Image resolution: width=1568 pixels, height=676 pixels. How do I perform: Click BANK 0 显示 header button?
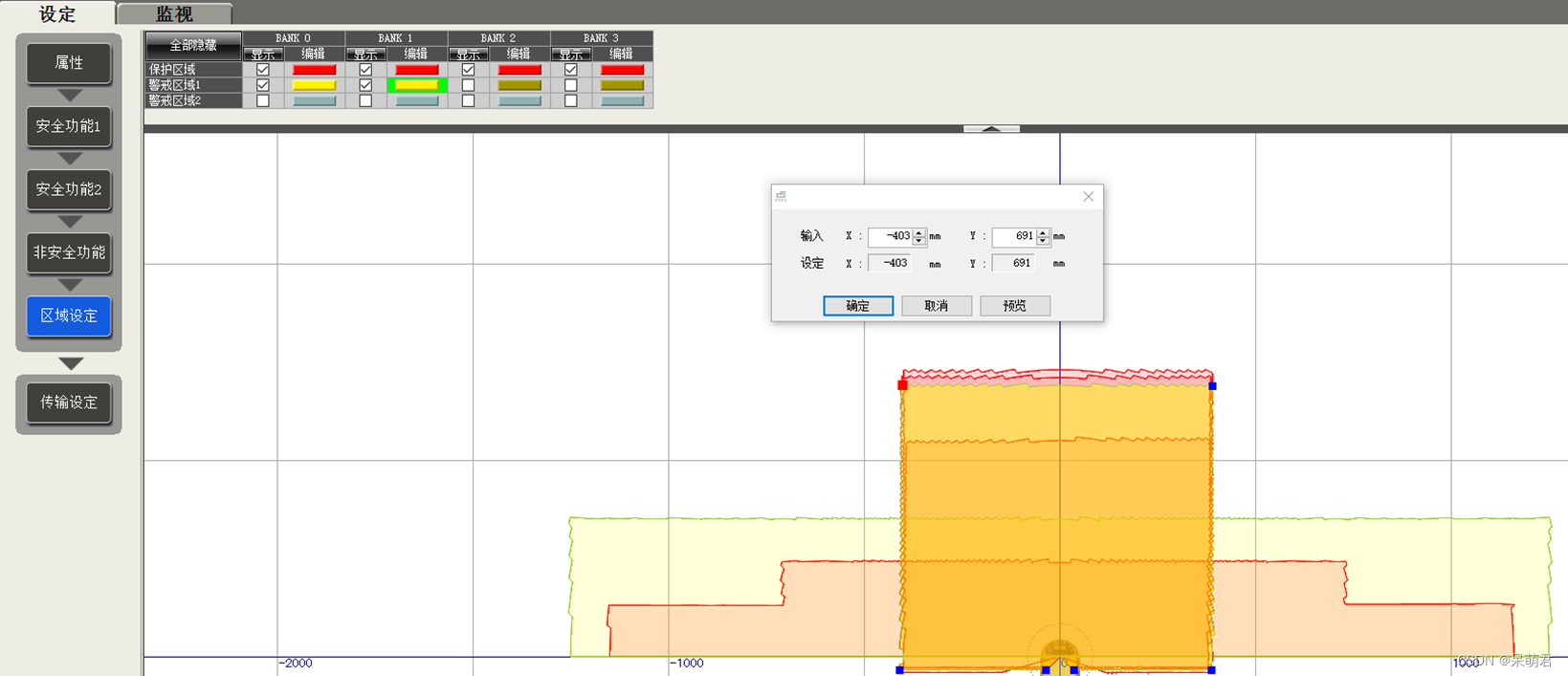point(263,55)
